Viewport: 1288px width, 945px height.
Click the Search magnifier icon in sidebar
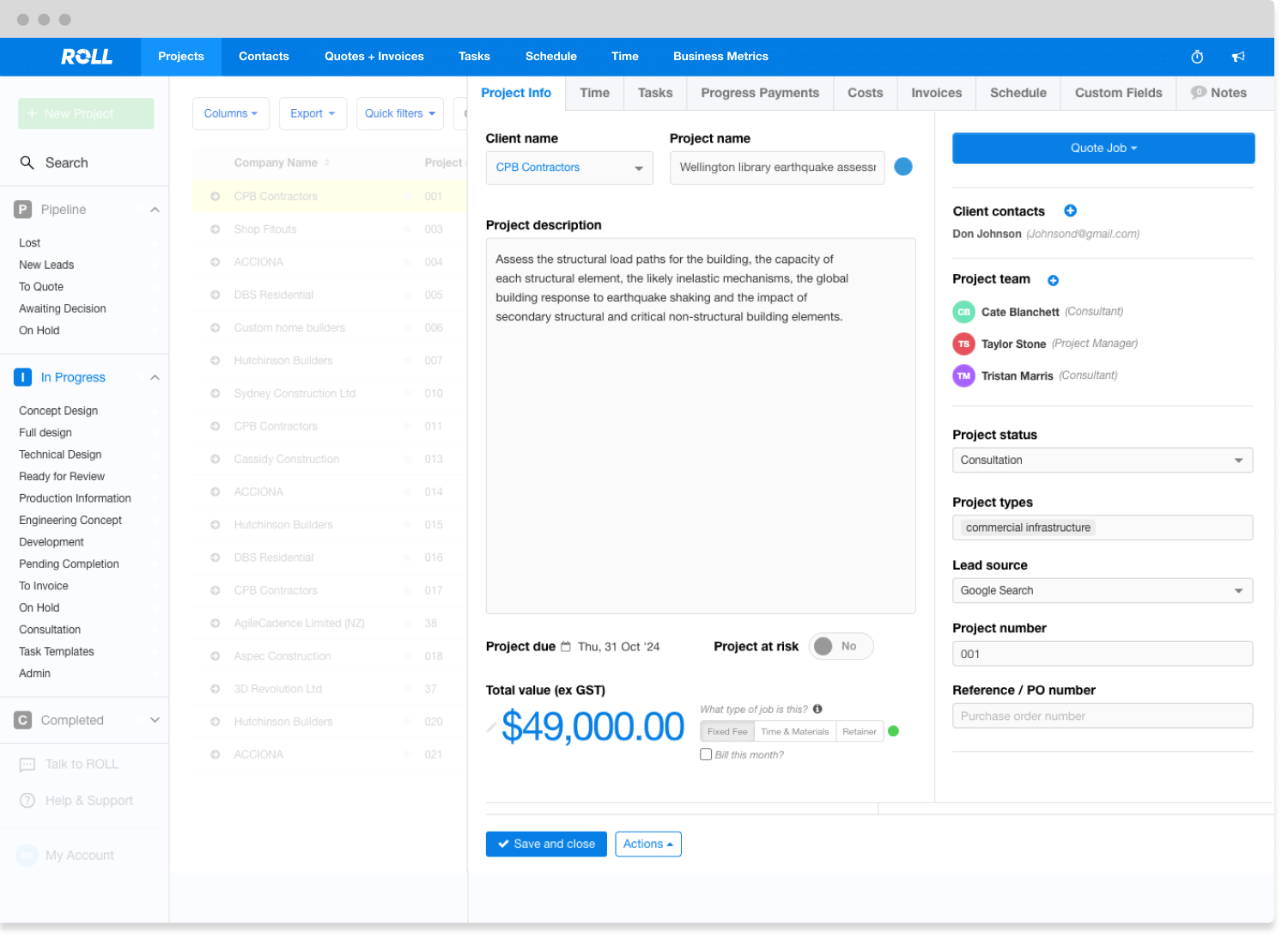(27, 162)
